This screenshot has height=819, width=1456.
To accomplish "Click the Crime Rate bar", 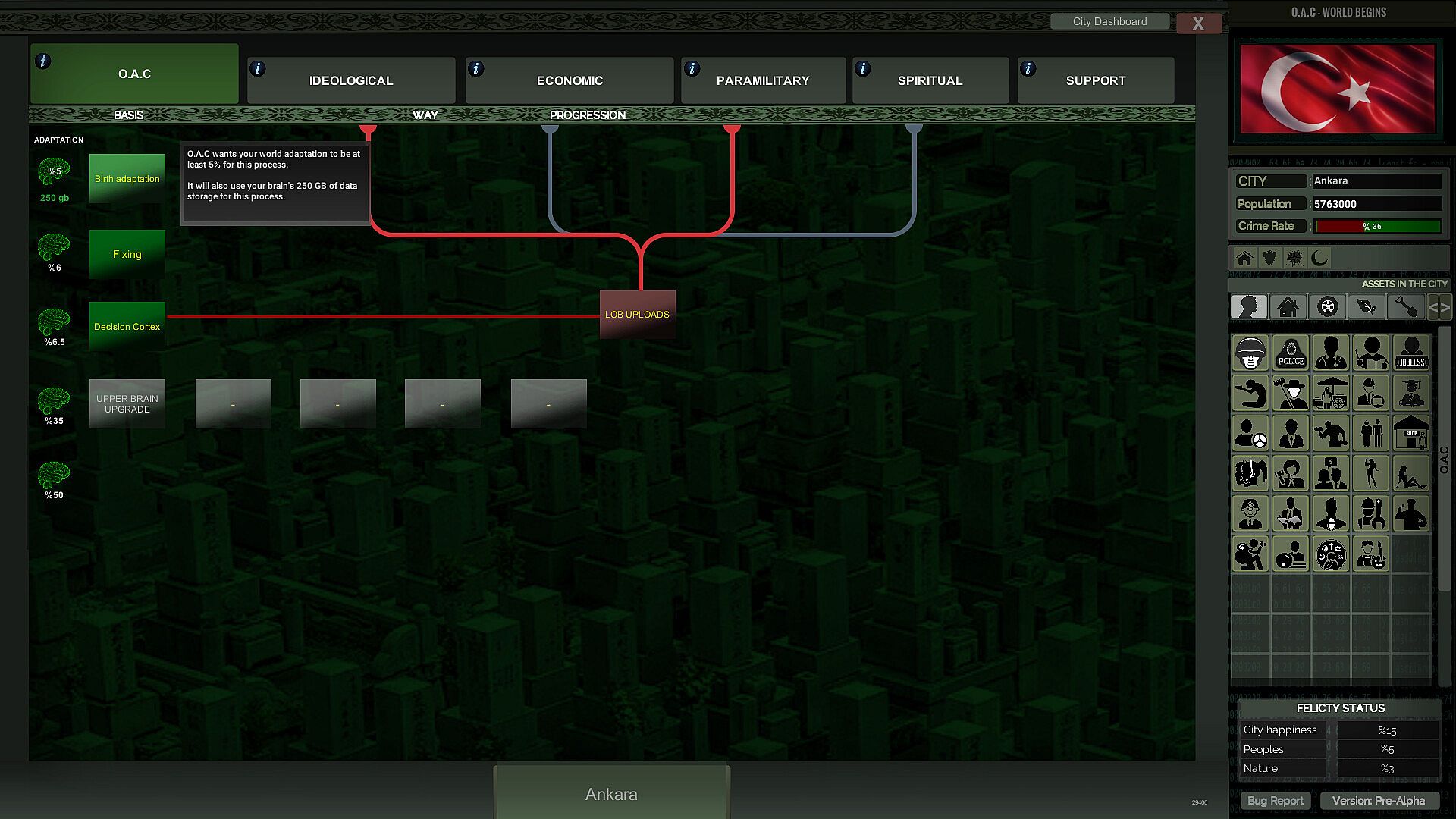I will 1377,226.
